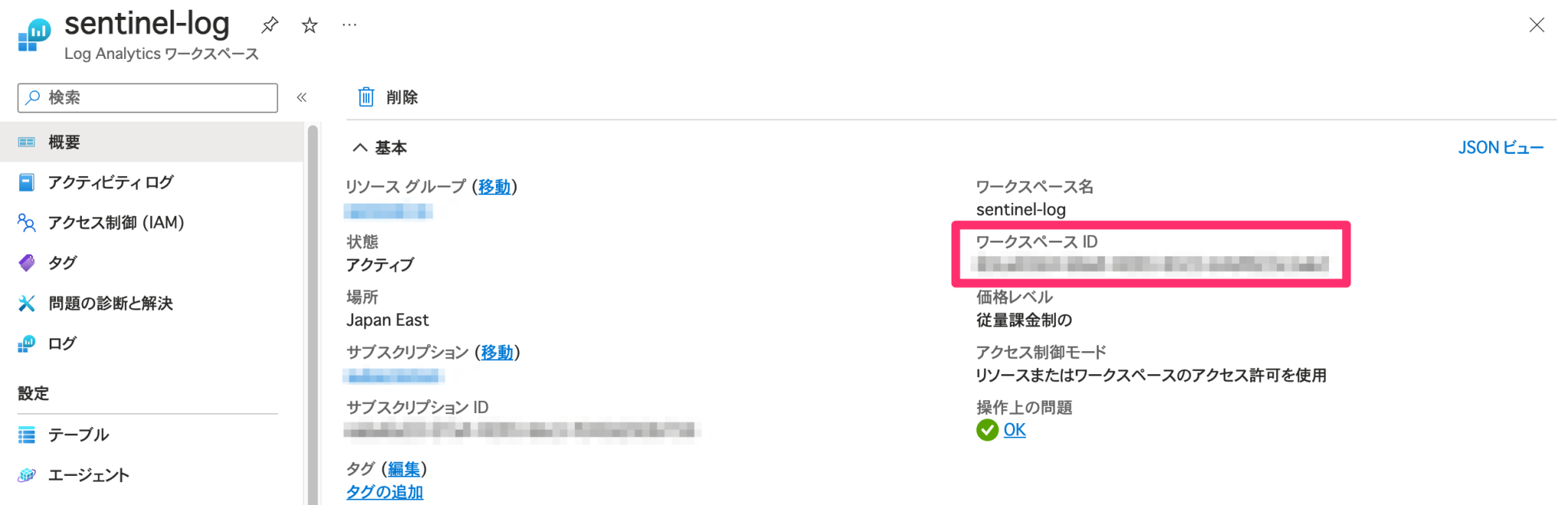Click 移動 next to リソース グループ
This screenshot has height=505, width=1568.
(x=495, y=186)
